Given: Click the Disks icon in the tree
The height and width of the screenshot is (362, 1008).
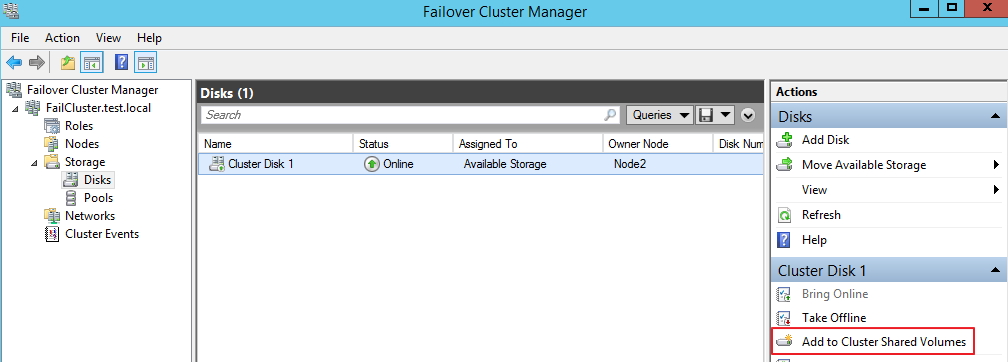Looking at the screenshot, I should pyautogui.click(x=71, y=180).
